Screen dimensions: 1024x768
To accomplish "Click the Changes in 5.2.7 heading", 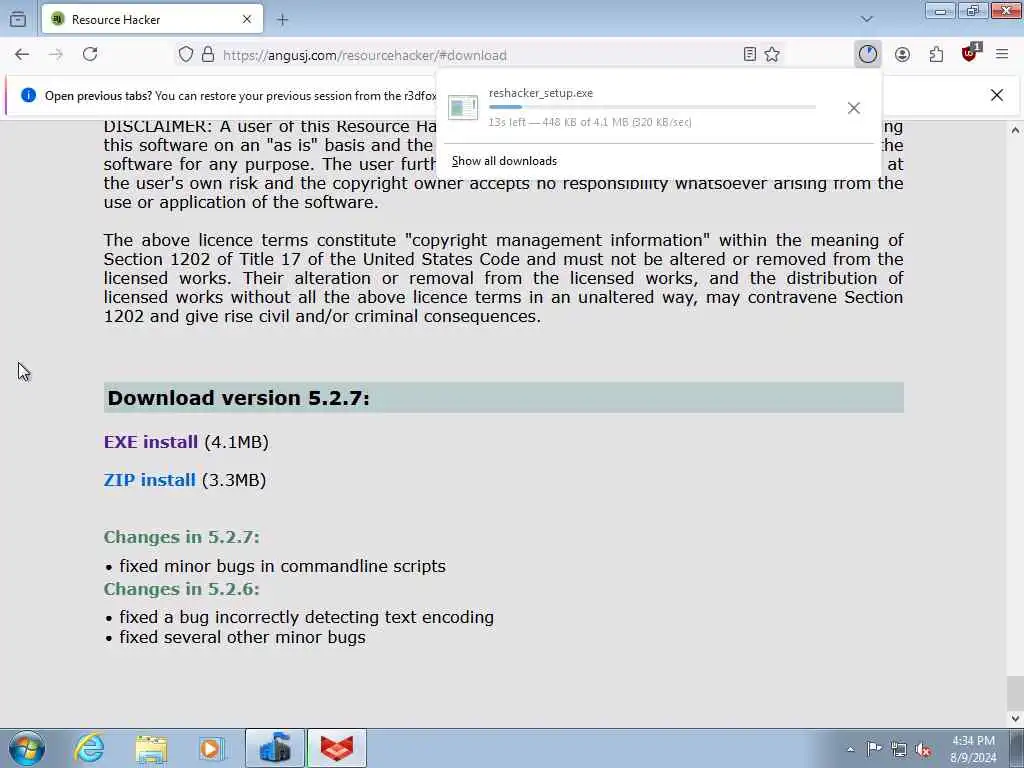I will pos(182,537).
